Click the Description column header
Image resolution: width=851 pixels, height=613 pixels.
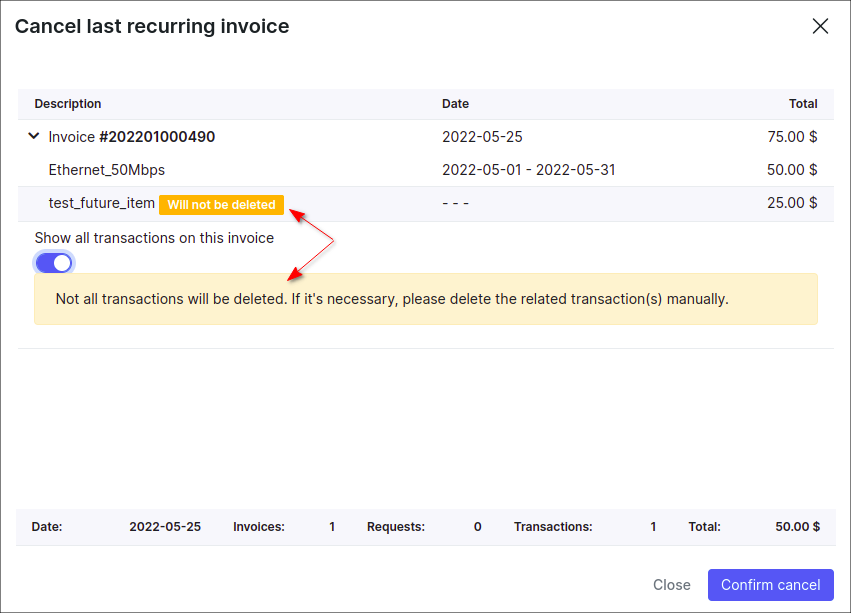coord(68,104)
